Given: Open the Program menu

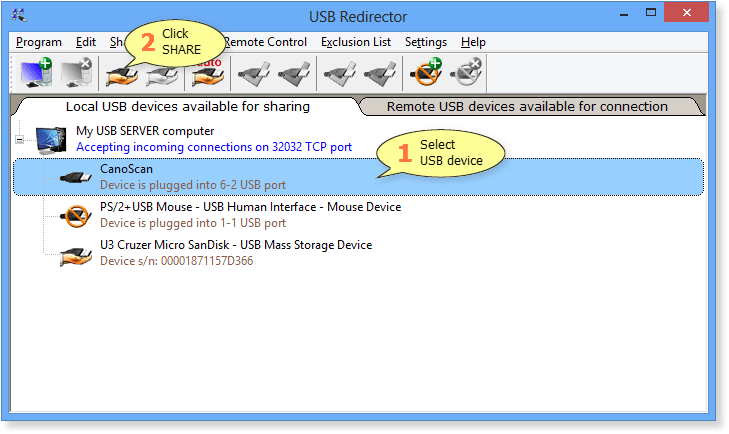Looking at the screenshot, I should pyautogui.click(x=39, y=42).
